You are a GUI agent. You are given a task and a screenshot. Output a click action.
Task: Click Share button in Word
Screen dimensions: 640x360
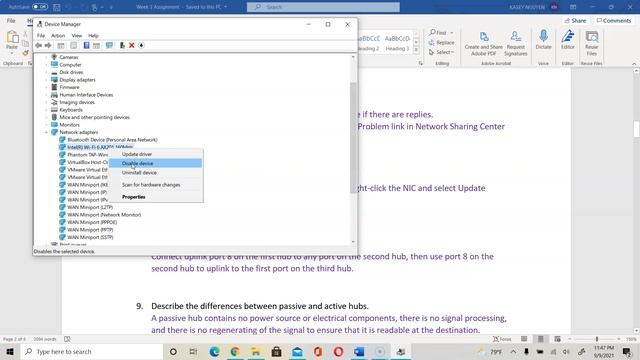(x=575, y=20)
